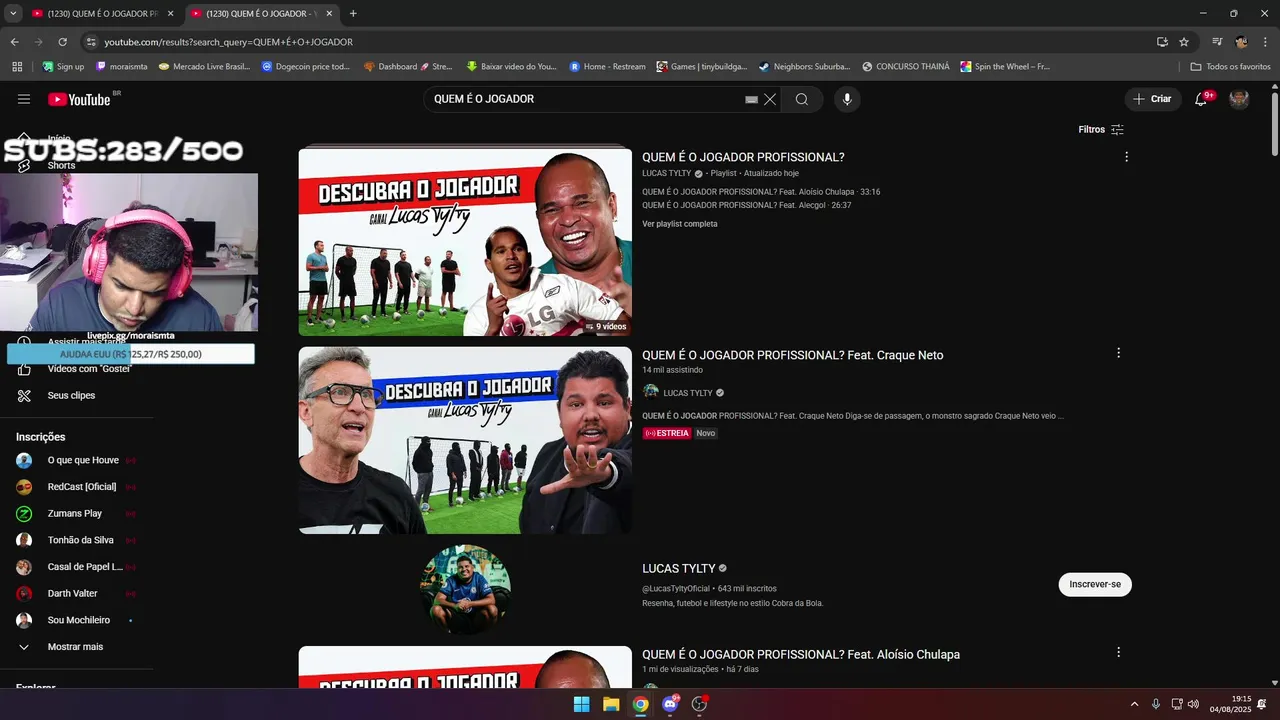
Task: Show hidden tray icons chevron
Action: (1134, 704)
